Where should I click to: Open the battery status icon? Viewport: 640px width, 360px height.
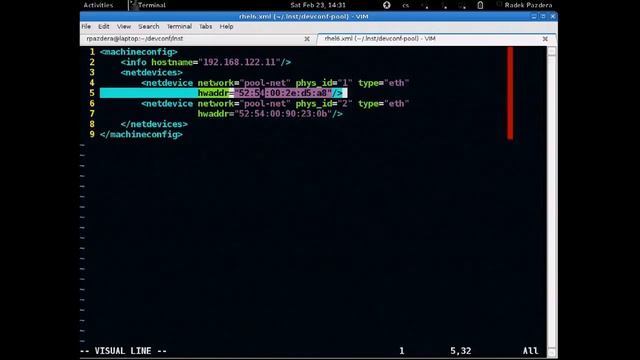pyautogui.click(x=480, y=5)
